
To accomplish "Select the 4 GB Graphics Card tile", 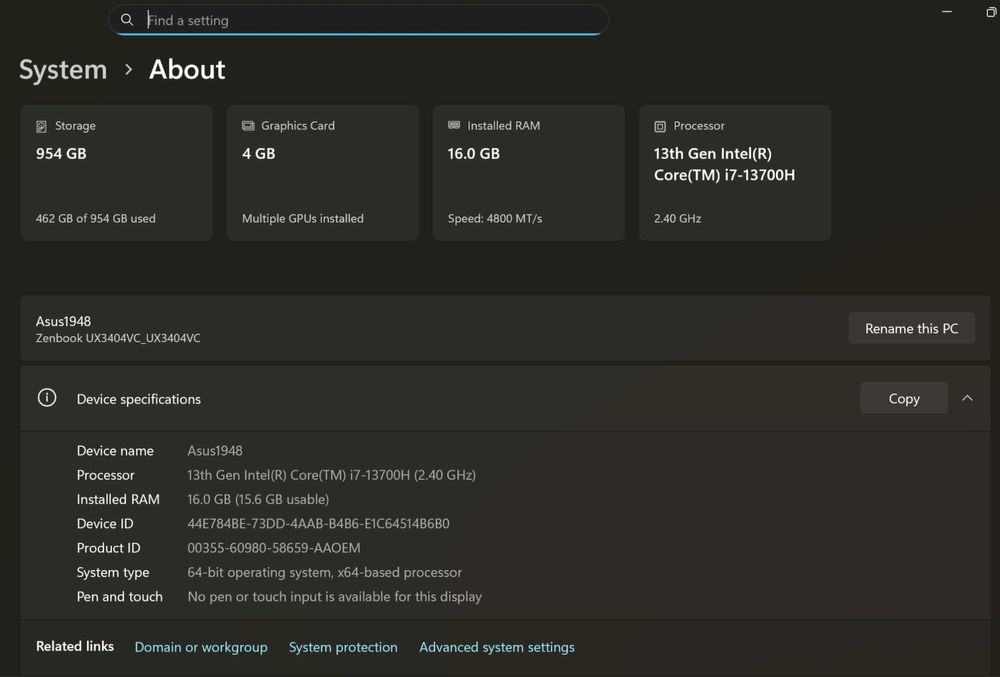I will click(322, 173).
